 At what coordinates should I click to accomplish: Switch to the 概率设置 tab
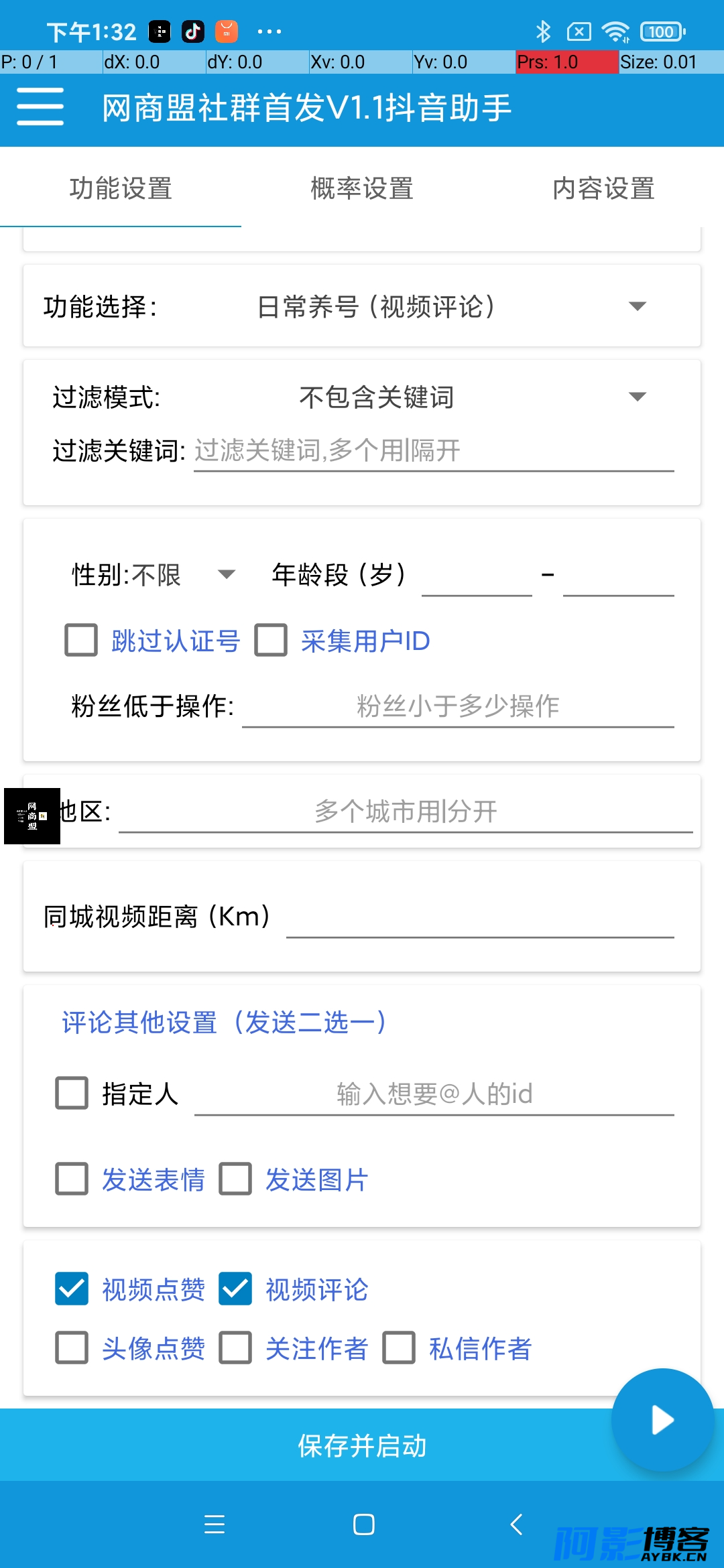(x=362, y=188)
